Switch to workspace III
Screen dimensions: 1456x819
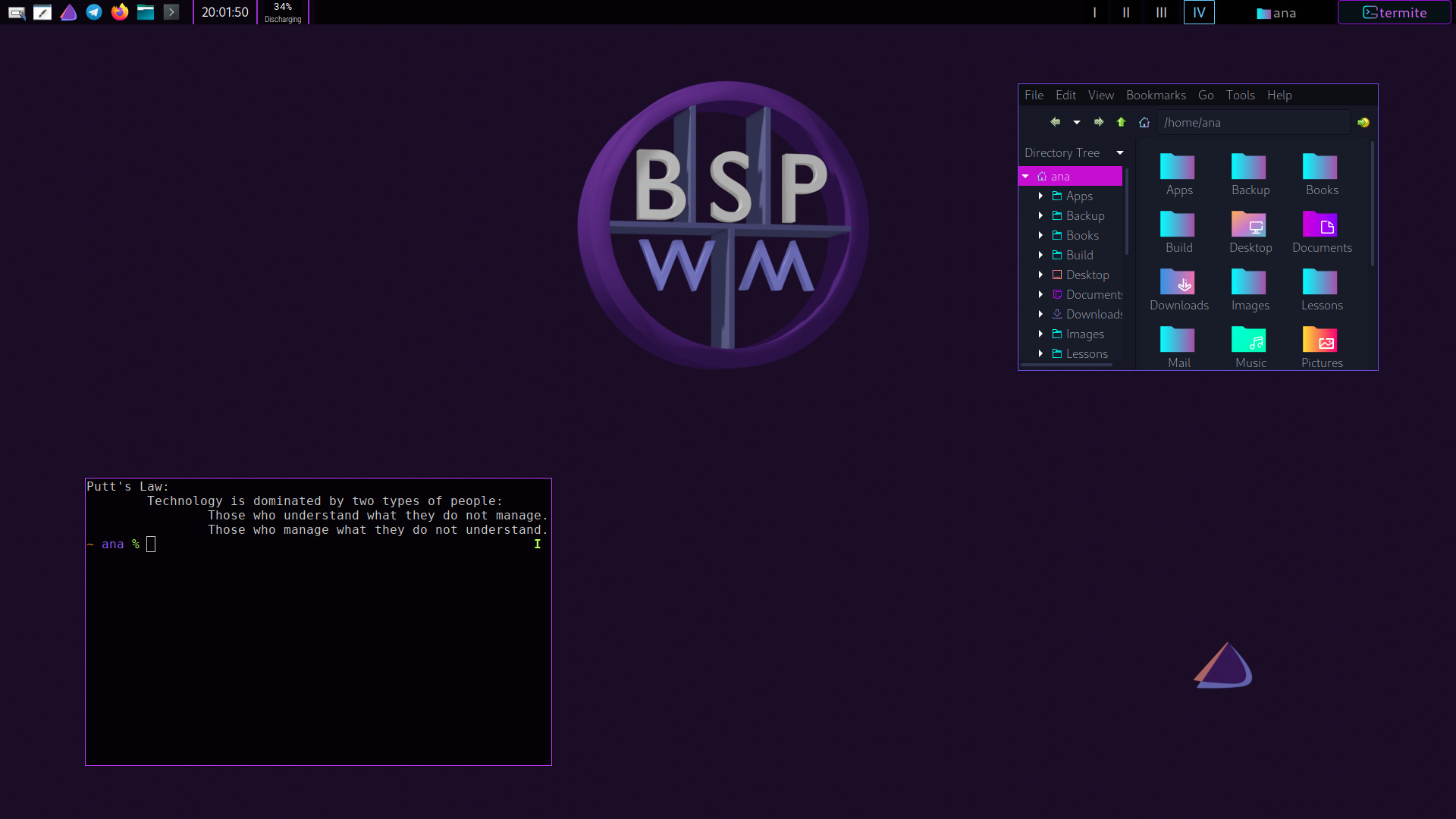pos(1161,12)
